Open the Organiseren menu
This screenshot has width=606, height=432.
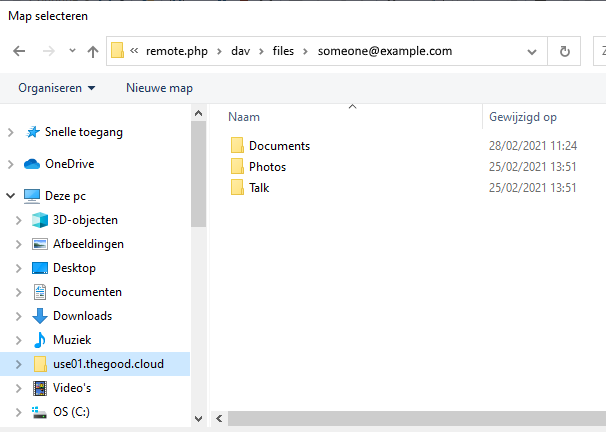(57, 88)
